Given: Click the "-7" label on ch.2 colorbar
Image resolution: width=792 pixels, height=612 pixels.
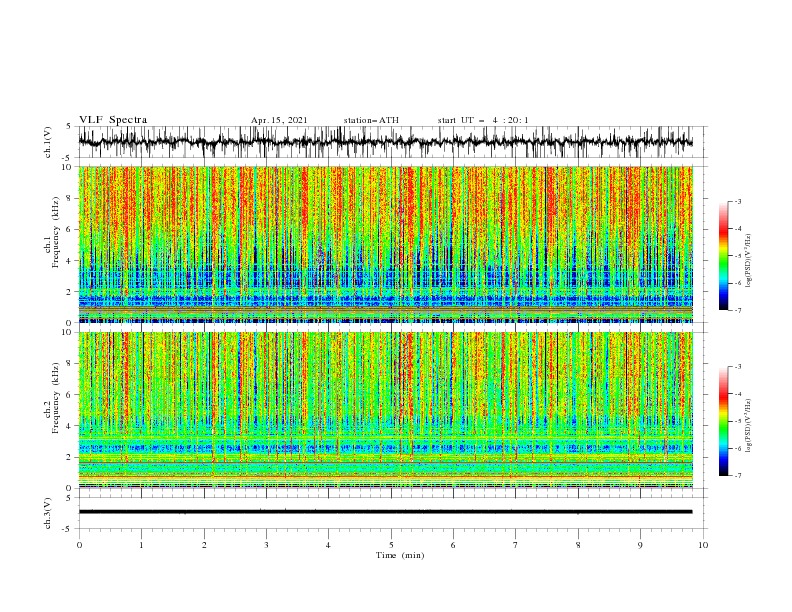Looking at the screenshot, I should (738, 476).
